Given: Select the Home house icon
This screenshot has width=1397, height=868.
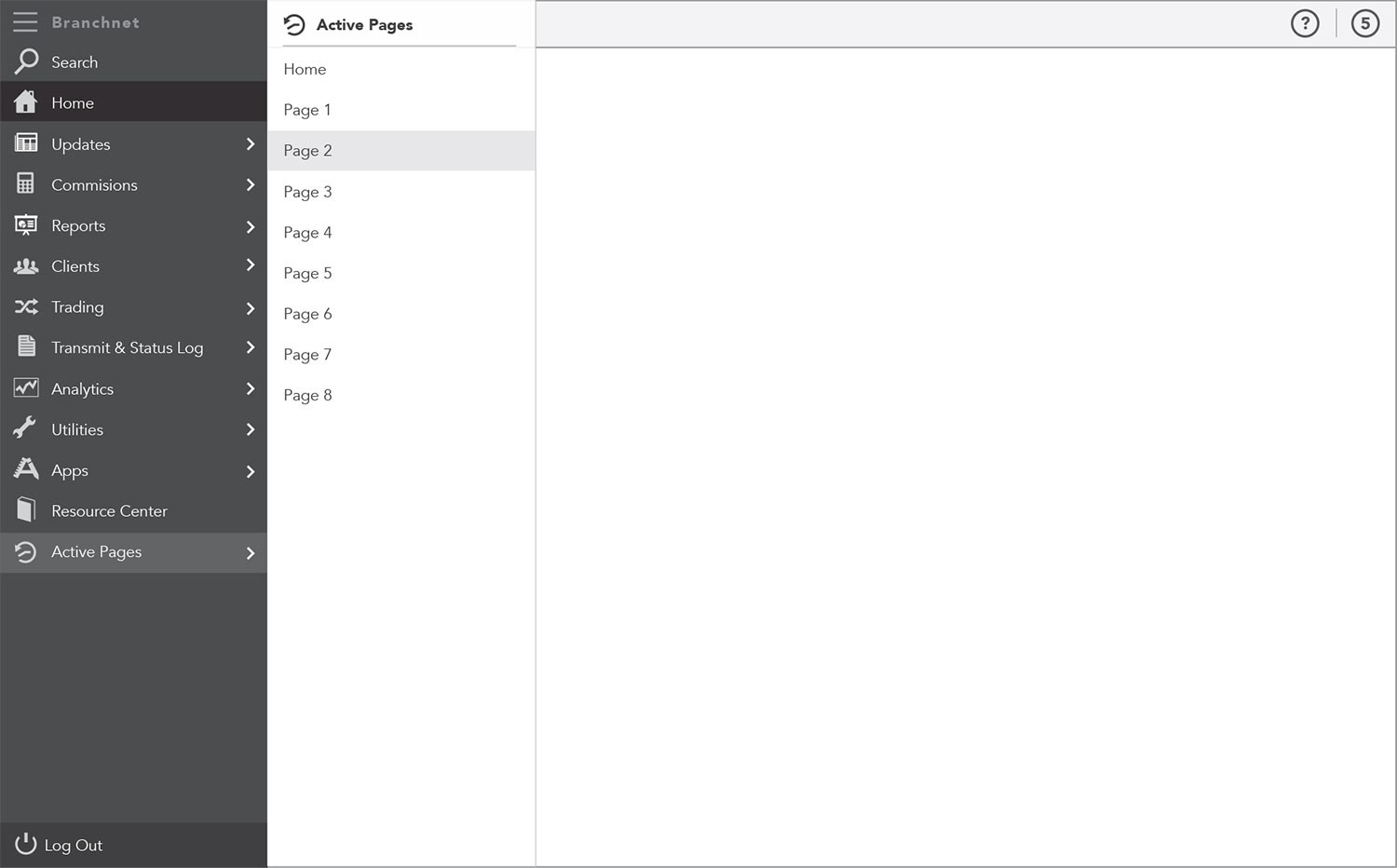Looking at the screenshot, I should pyautogui.click(x=26, y=102).
